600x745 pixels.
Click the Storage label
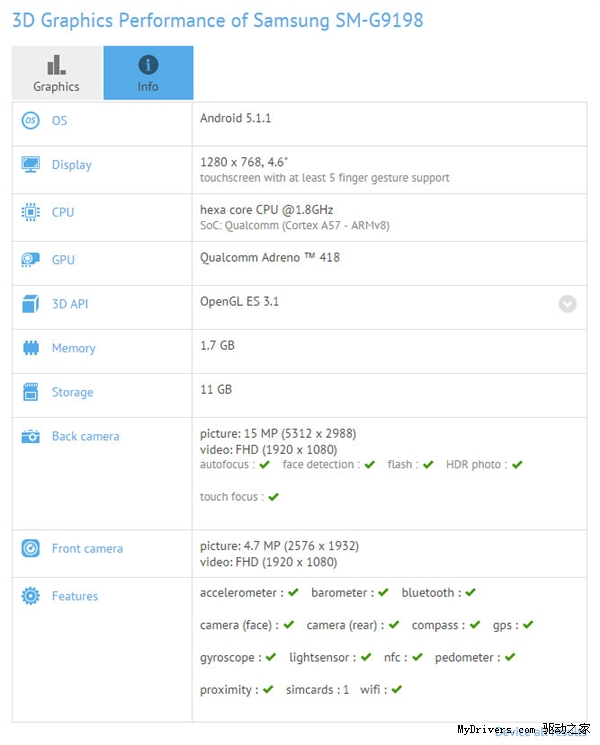click(x=72, y=392)
